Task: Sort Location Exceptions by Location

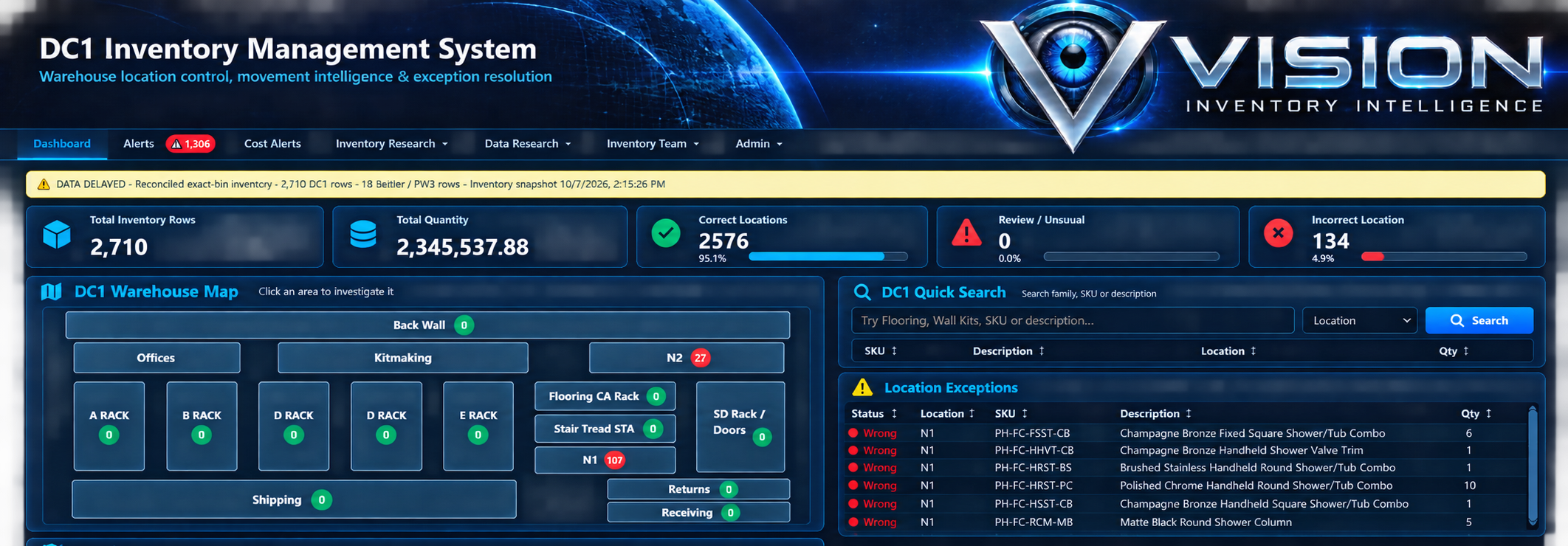Action: (x=947, y=414)
